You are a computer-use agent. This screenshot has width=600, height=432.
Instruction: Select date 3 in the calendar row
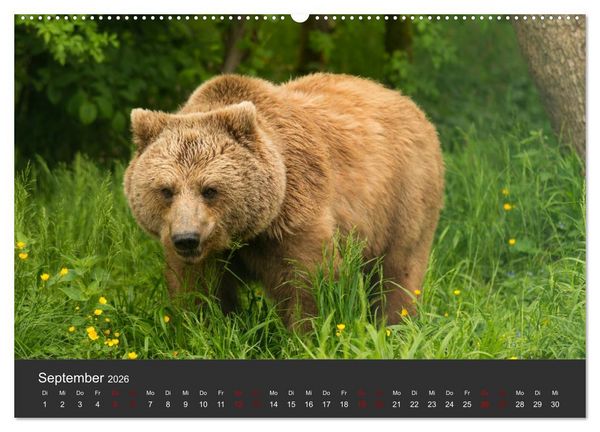click(x=80, y=404)
